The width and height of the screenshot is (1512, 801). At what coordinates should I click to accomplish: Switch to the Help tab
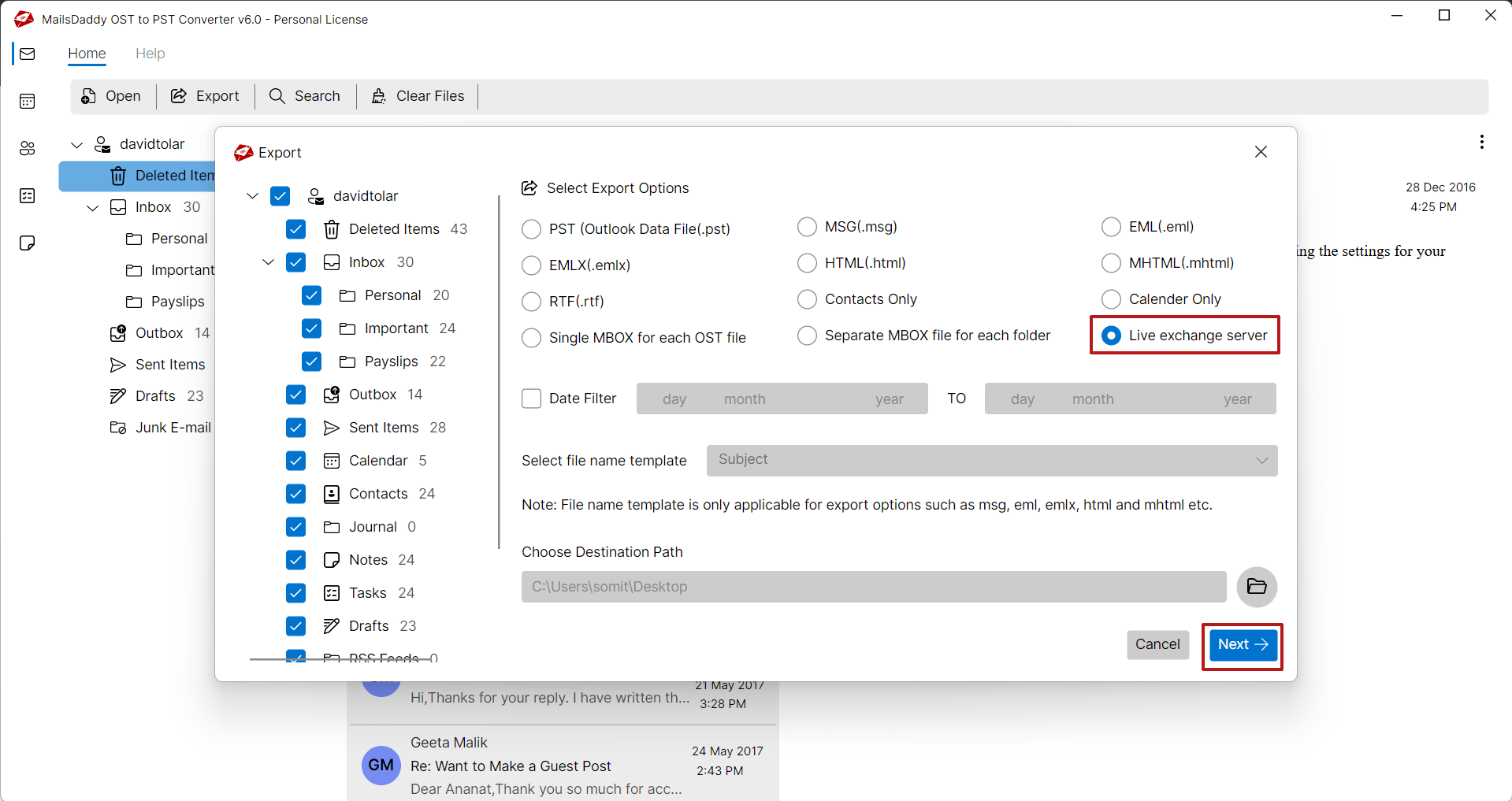click(150, 54)
